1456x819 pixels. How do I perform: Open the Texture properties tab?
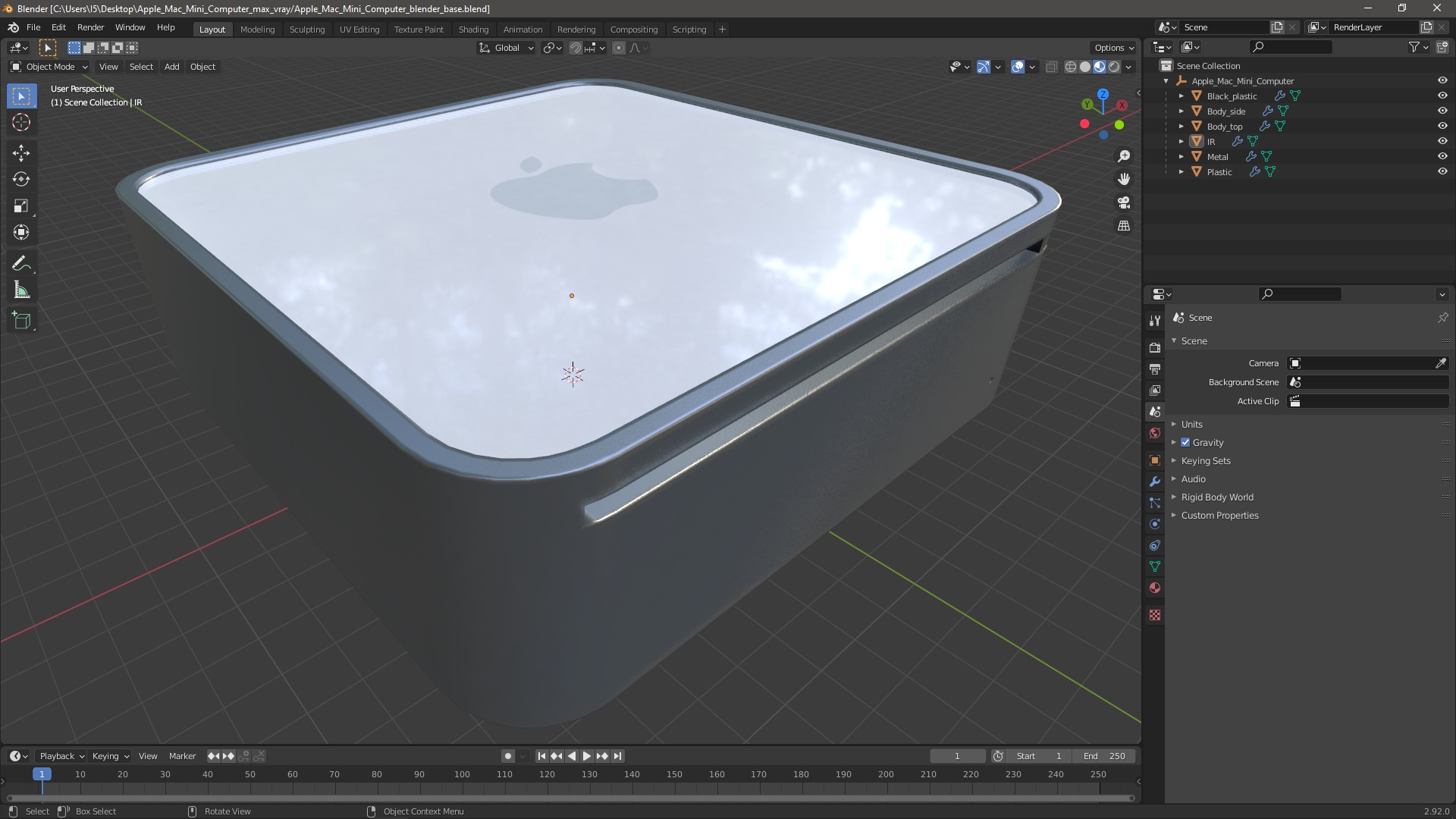pos(1155,615)
